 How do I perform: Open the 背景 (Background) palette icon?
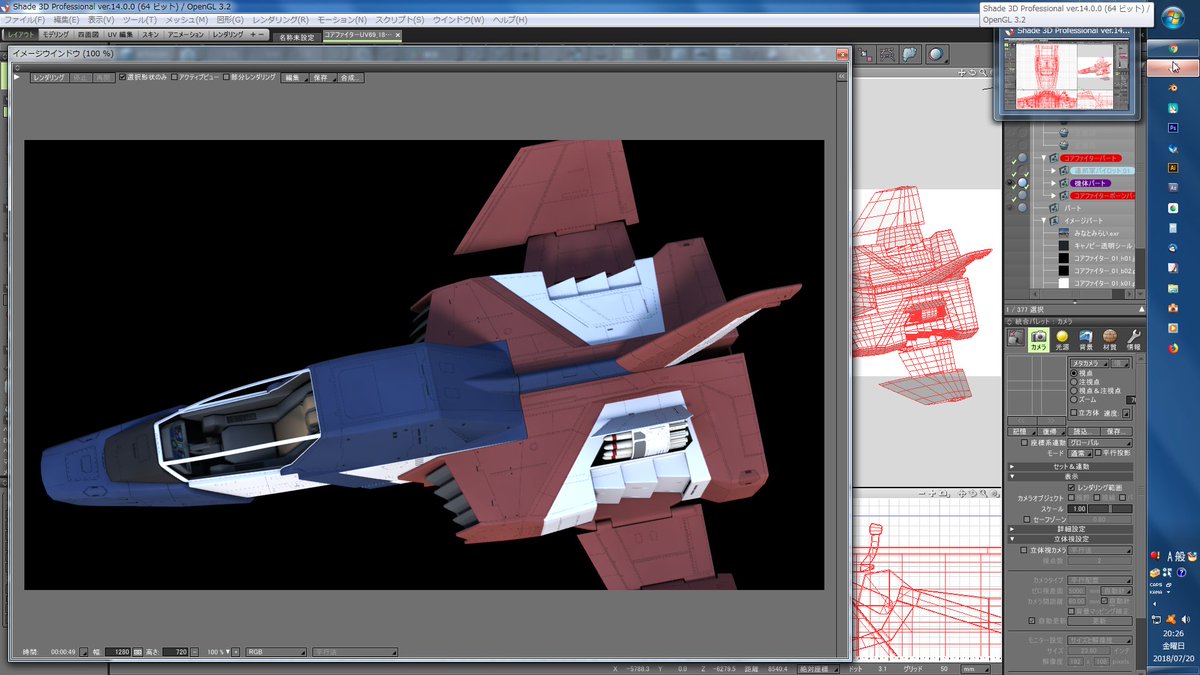pyautogui.click(x=1086, y=341)
